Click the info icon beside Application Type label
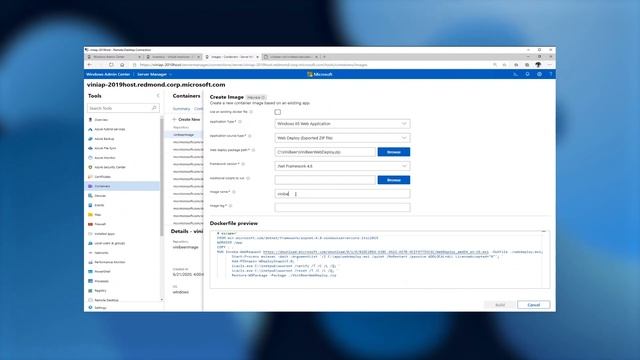The image size is (640, 360). click(x=240, y=122)
